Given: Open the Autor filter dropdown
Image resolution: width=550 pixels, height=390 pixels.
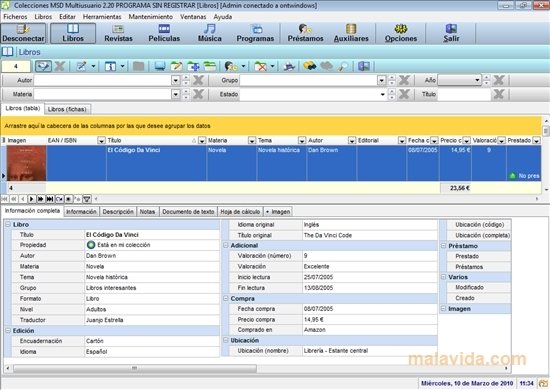Looking at the screenshot, I should click(x=176, y=80).
